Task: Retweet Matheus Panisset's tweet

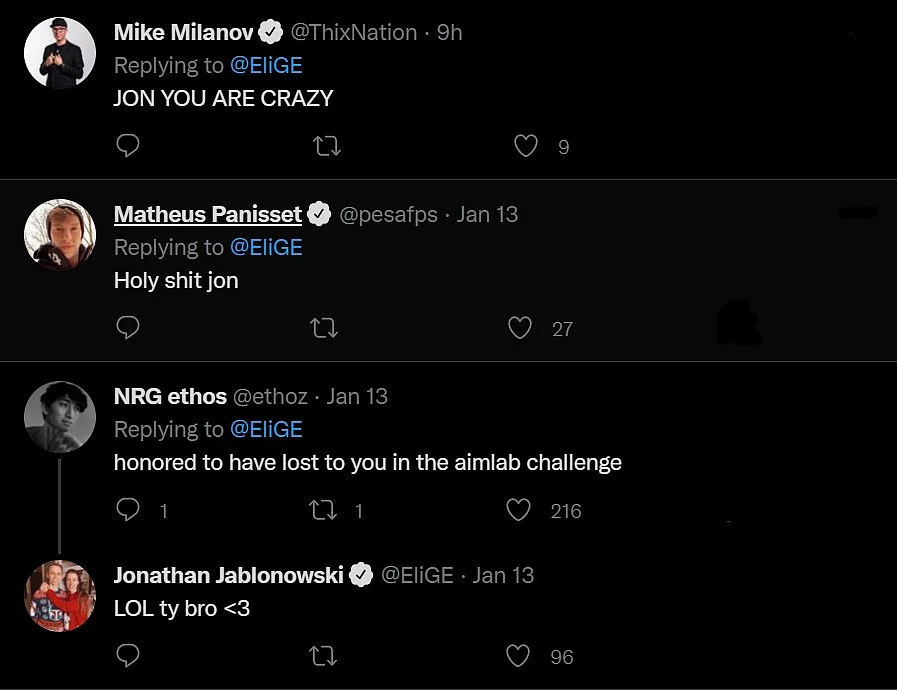Action: coord(324,328)
